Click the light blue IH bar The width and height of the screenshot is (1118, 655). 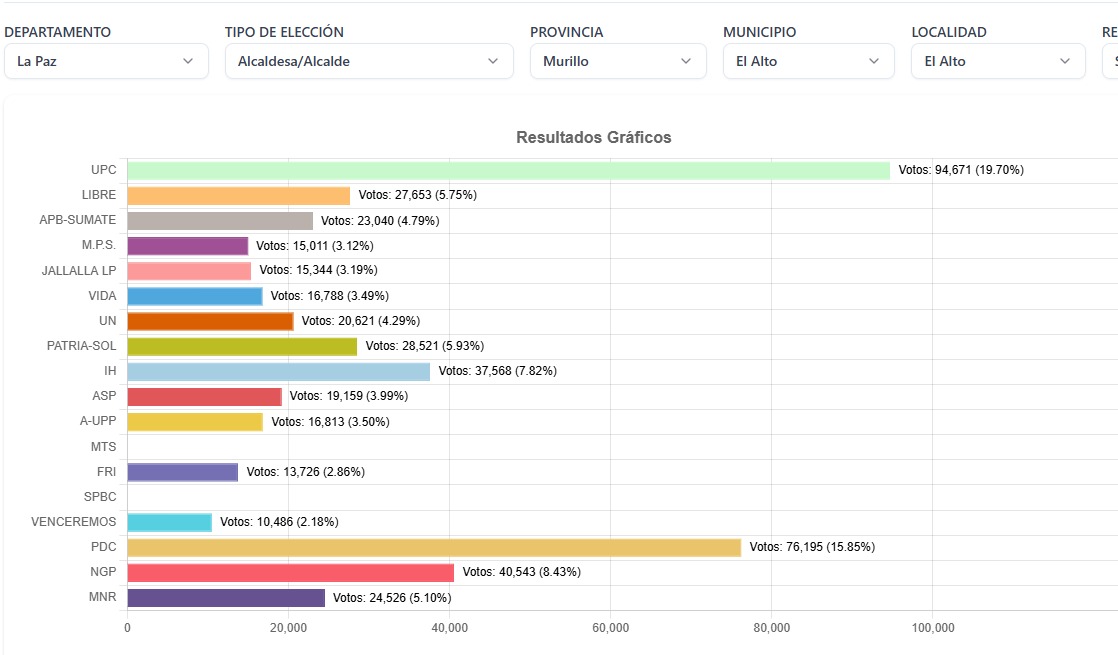[x=278, y=371]
